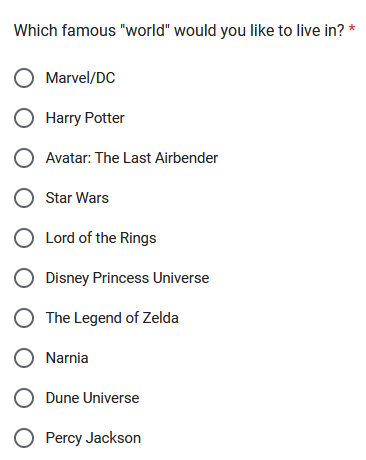
Task: Select the Marvel/DC radio button
Action: (24, 78)
